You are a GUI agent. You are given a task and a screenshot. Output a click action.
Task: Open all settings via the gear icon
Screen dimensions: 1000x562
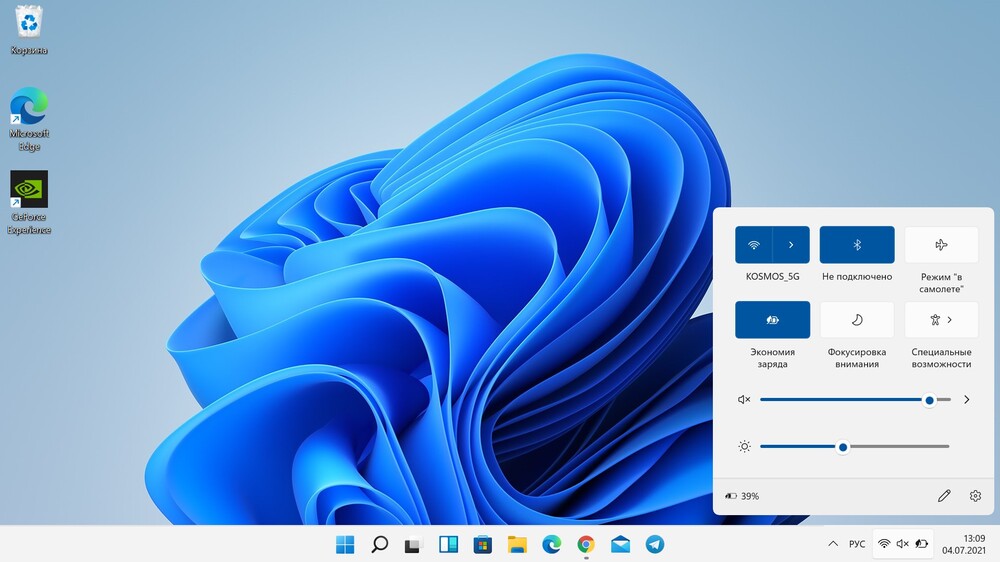tap(975, 496)
